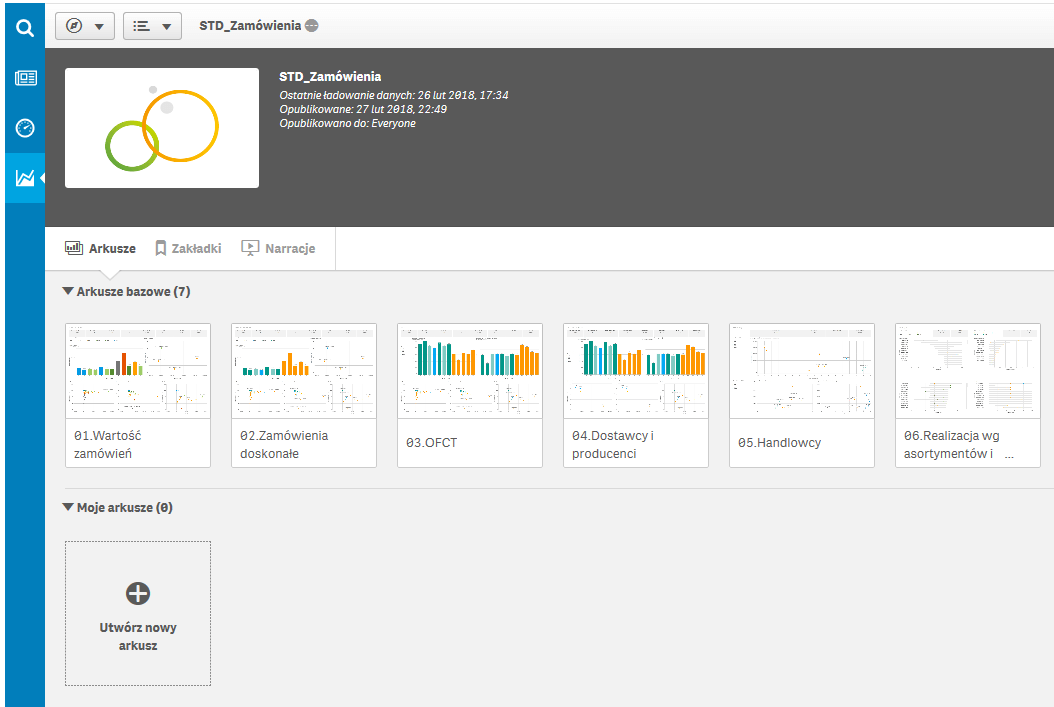
Task: Open sheet 01.Wartość zamówień
Action: [138, 395]
